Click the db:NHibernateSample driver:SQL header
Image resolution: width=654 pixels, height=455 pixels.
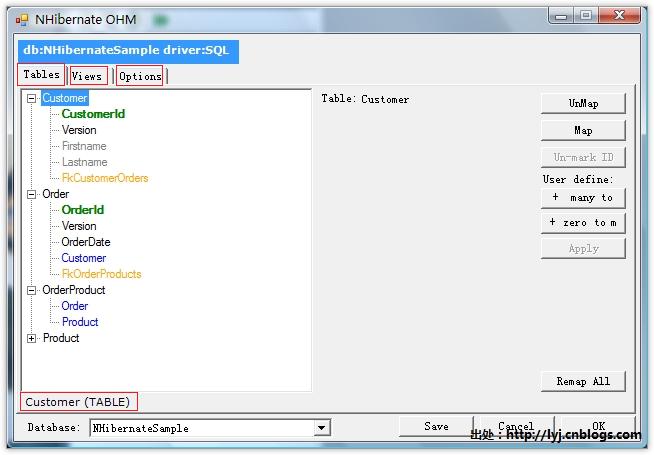coord(128,51)
